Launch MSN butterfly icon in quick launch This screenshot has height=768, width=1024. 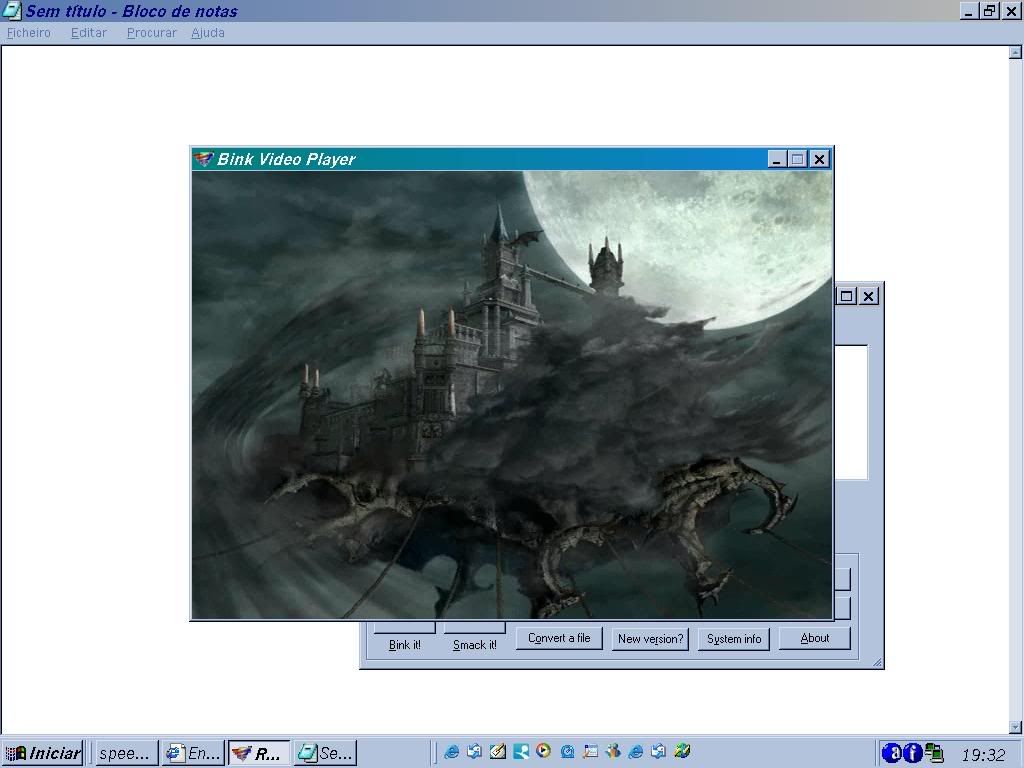(613, 751)
